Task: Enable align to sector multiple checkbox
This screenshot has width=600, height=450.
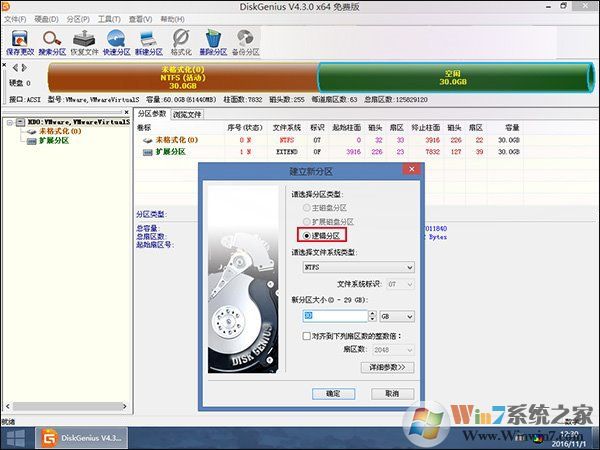Action: pos(306,336)
